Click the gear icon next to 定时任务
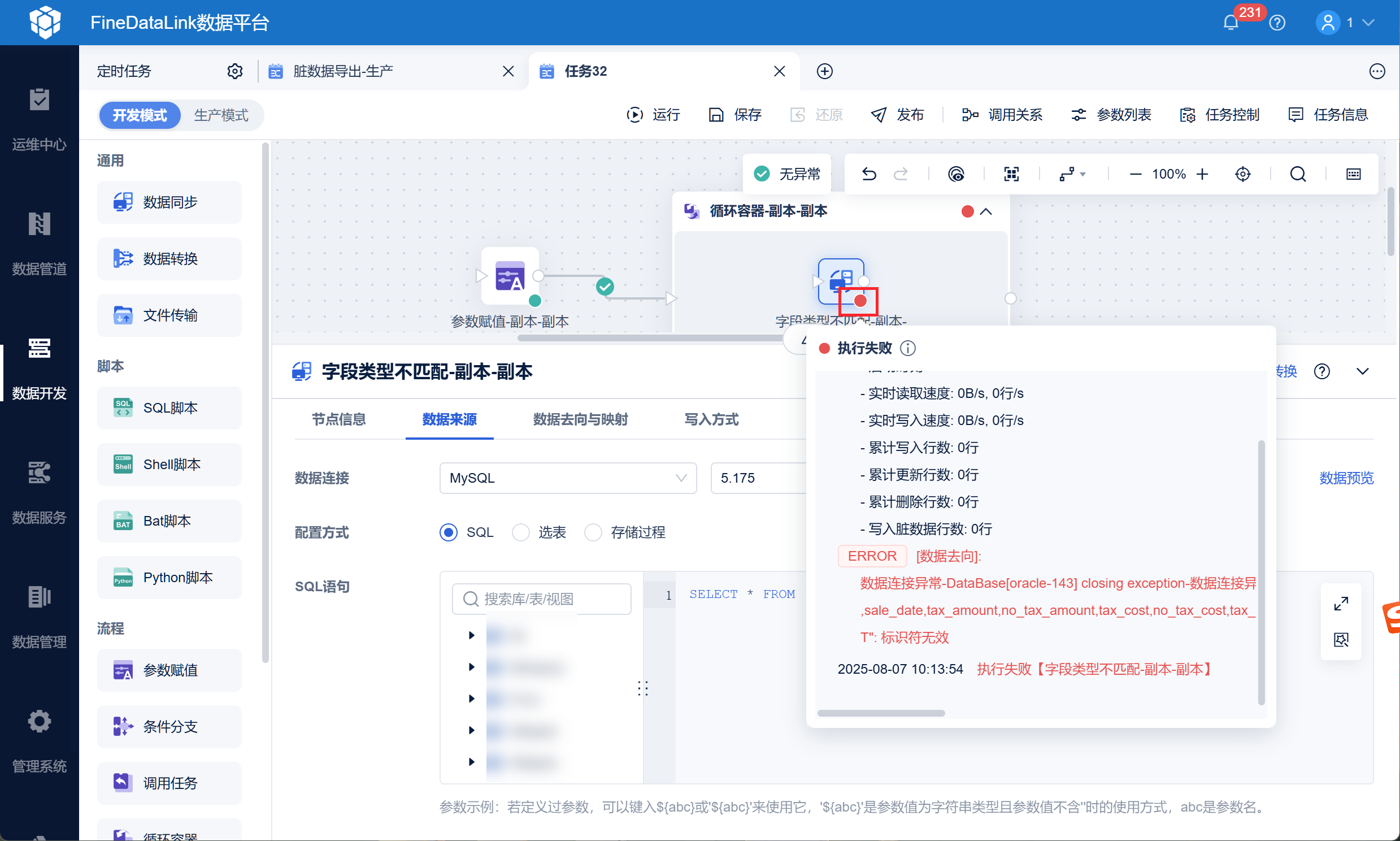Screen dimensions: 1400x841 (235, 71)
